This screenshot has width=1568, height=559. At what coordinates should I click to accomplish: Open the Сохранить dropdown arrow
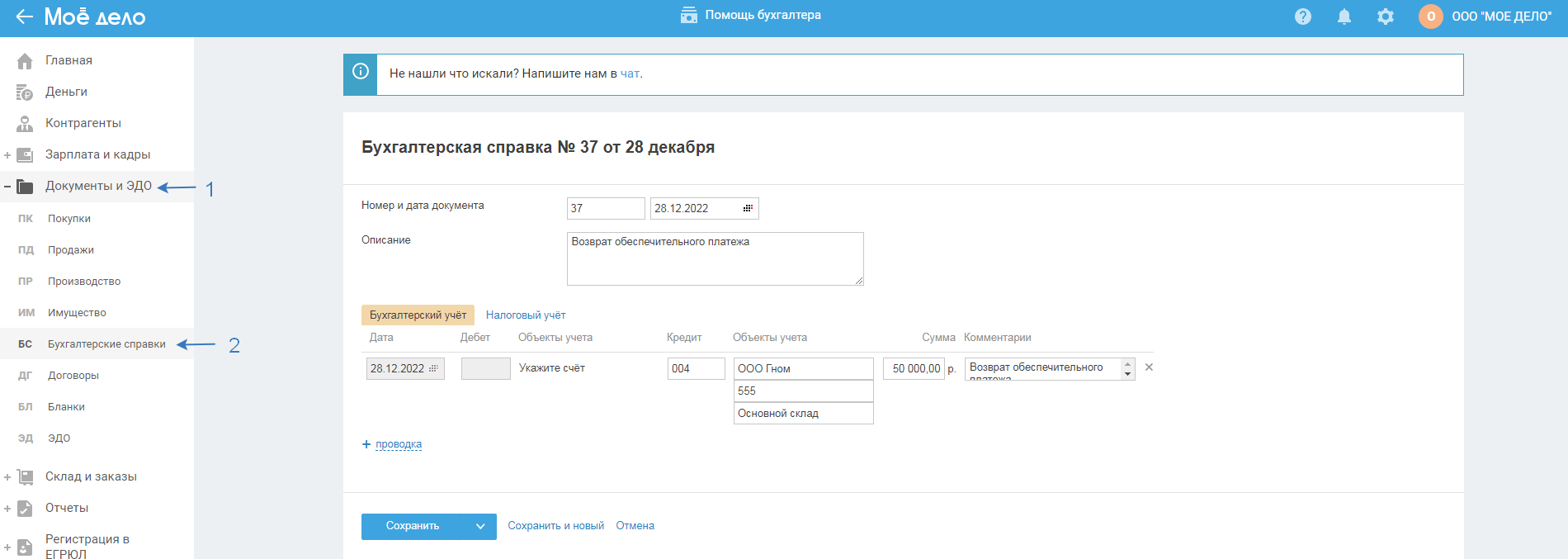480,526
